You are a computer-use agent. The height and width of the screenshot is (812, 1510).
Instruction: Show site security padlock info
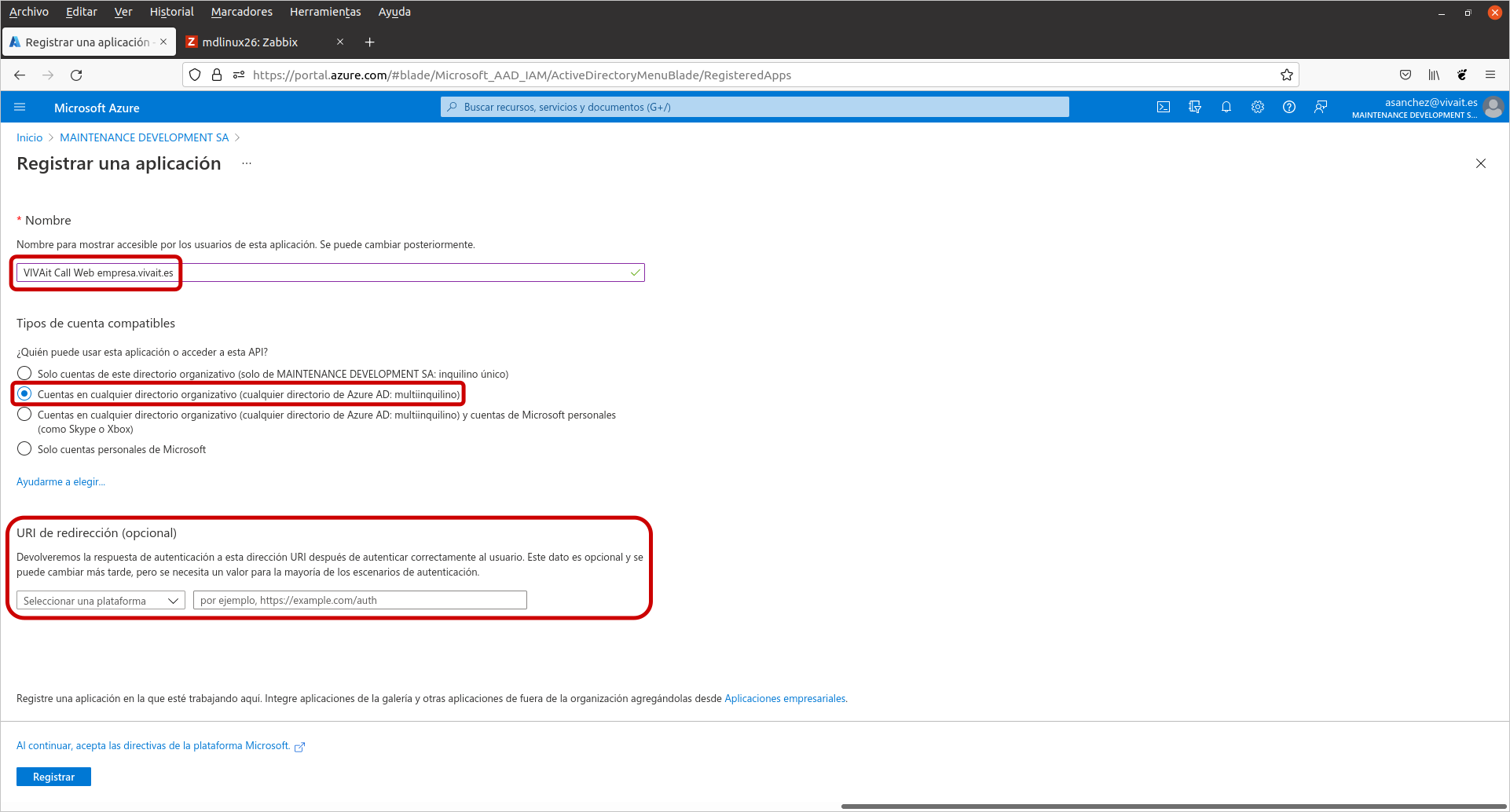tap(217, 75)
